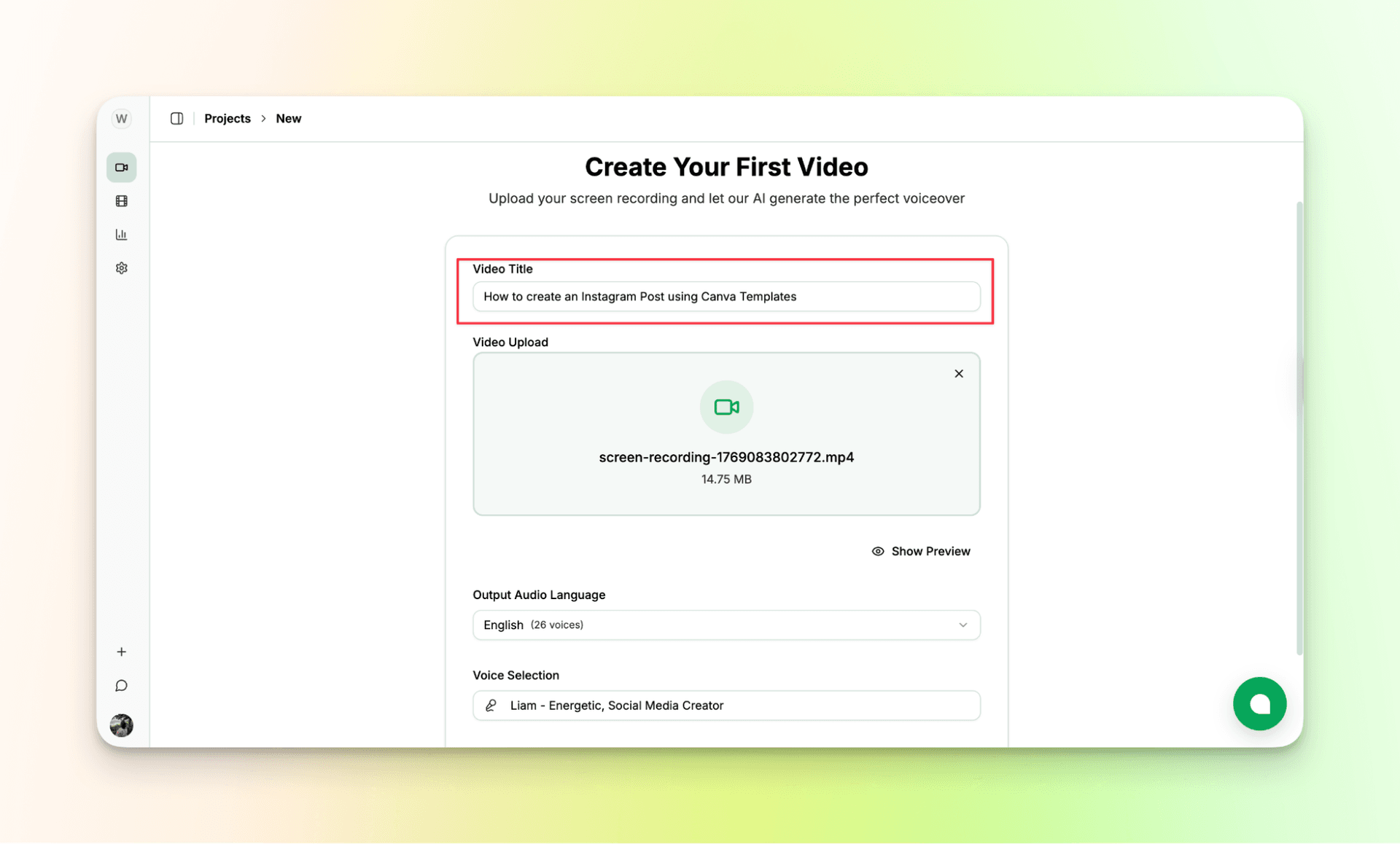Open the video camera sidebar icon
This screenshot has width=1400, height=844.
coord(122,168)
